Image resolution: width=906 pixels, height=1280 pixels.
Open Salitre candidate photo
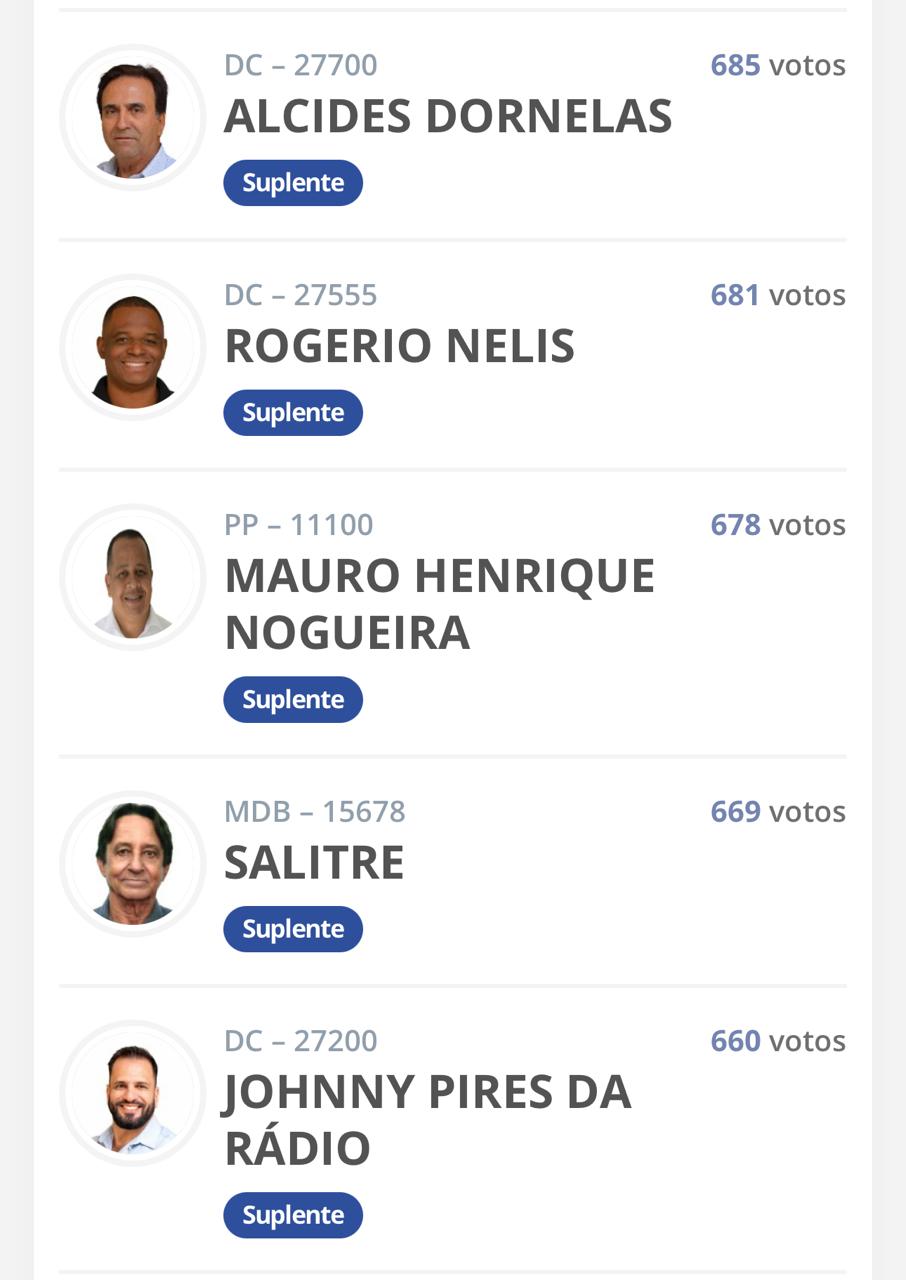(133, 864)
